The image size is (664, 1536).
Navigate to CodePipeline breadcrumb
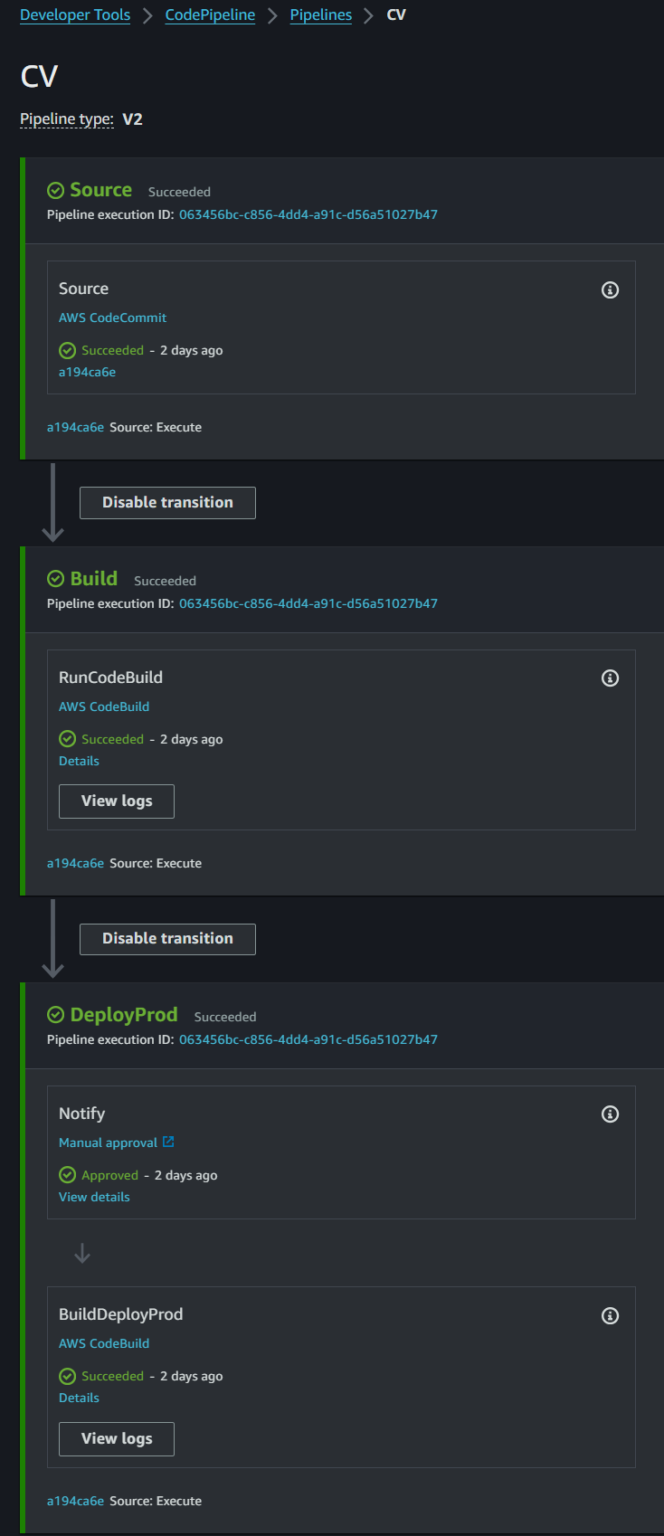(x=210, y=15)
